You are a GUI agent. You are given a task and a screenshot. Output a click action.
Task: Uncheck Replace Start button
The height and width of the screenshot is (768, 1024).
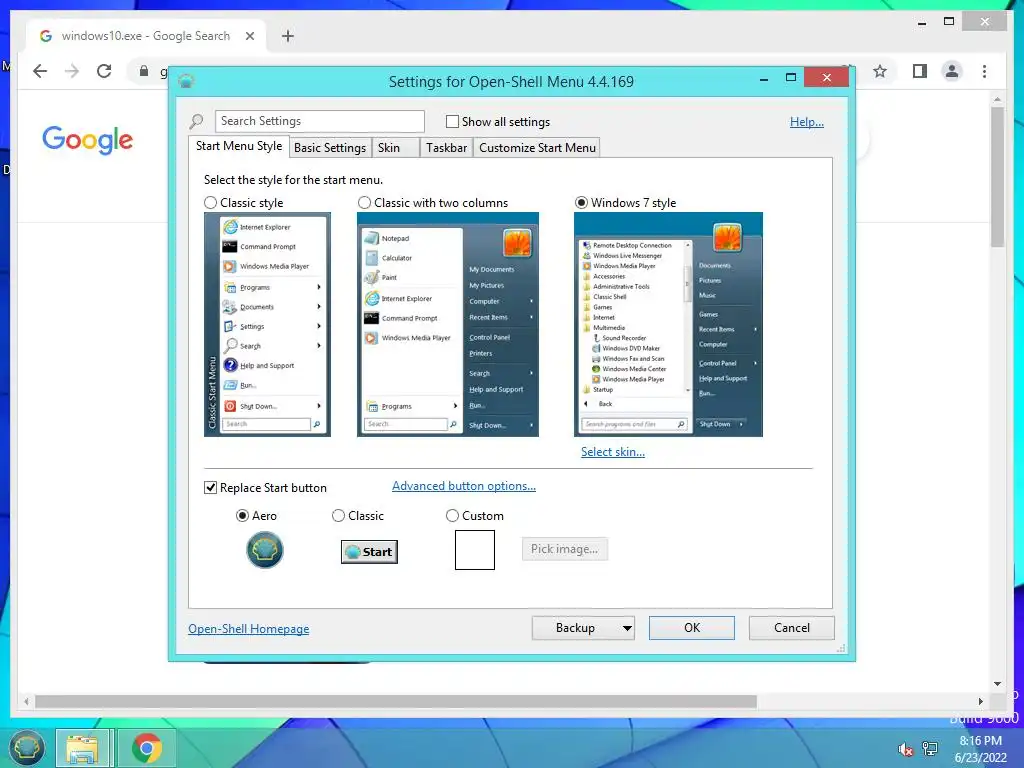(x=210, y=488)
